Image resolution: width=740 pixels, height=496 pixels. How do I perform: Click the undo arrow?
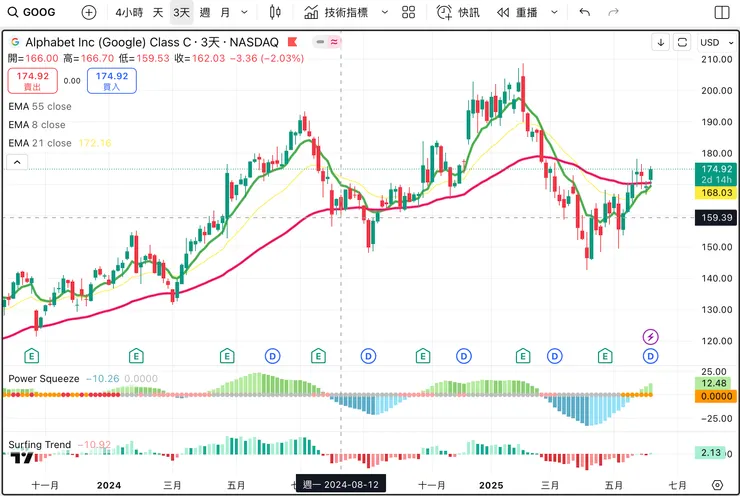tap(584, 12)
